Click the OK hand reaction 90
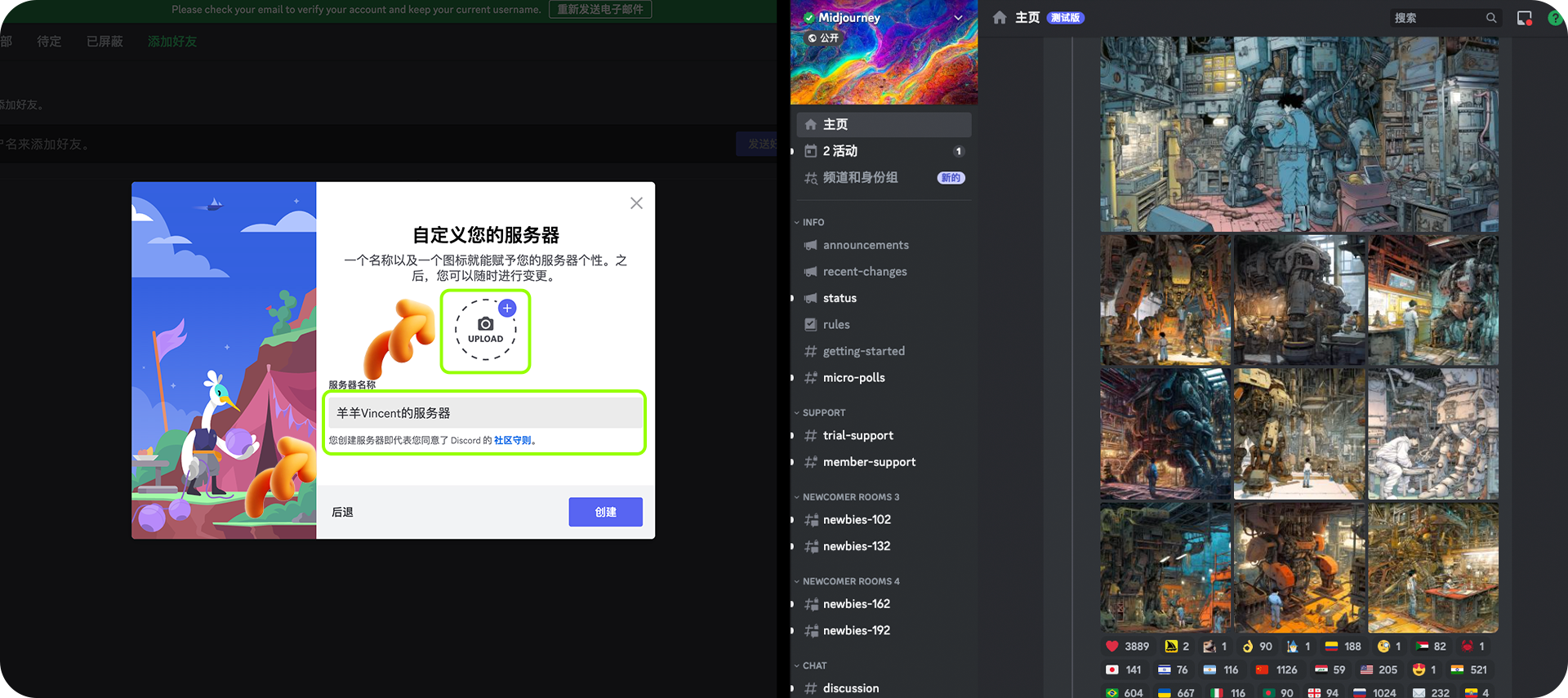Image resolution: width=1568 pixels, height=698 pixels. pyautogui.click(x=1257, y=646)
